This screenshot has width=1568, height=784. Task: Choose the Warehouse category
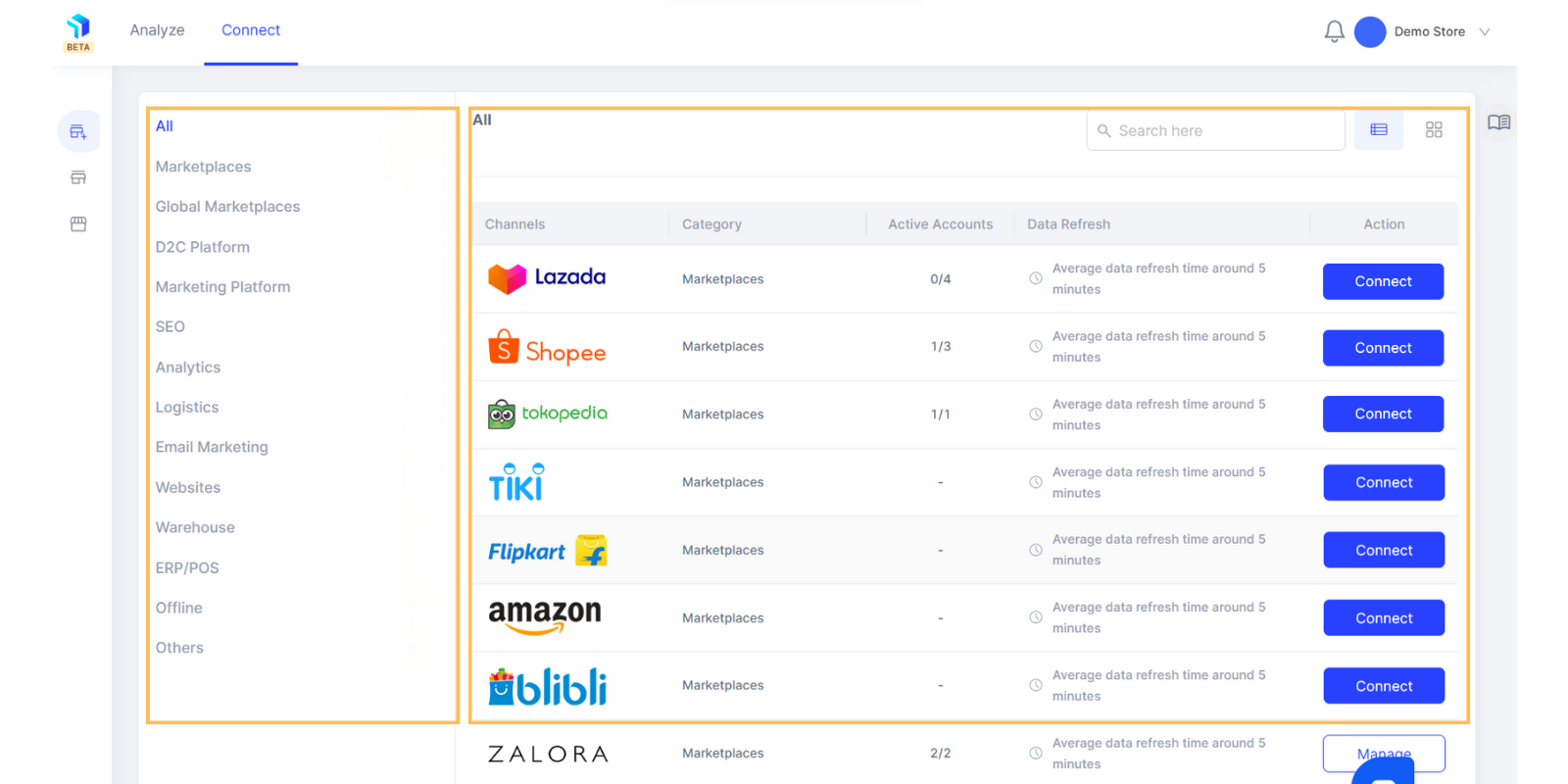click(x=195, y=527)
